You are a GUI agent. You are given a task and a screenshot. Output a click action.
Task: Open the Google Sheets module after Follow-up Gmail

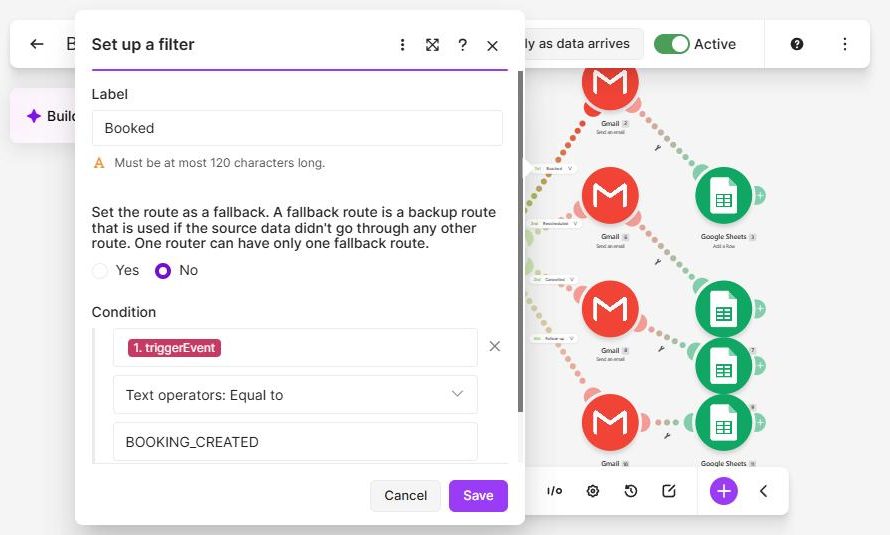click(x=724, y=424)
